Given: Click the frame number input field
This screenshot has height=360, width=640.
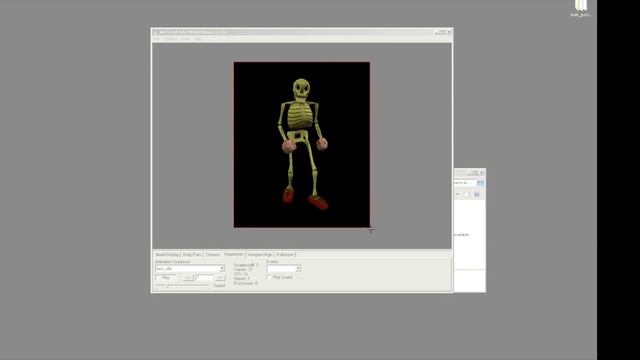Looking at the screenshot, I should click(204, 278).
